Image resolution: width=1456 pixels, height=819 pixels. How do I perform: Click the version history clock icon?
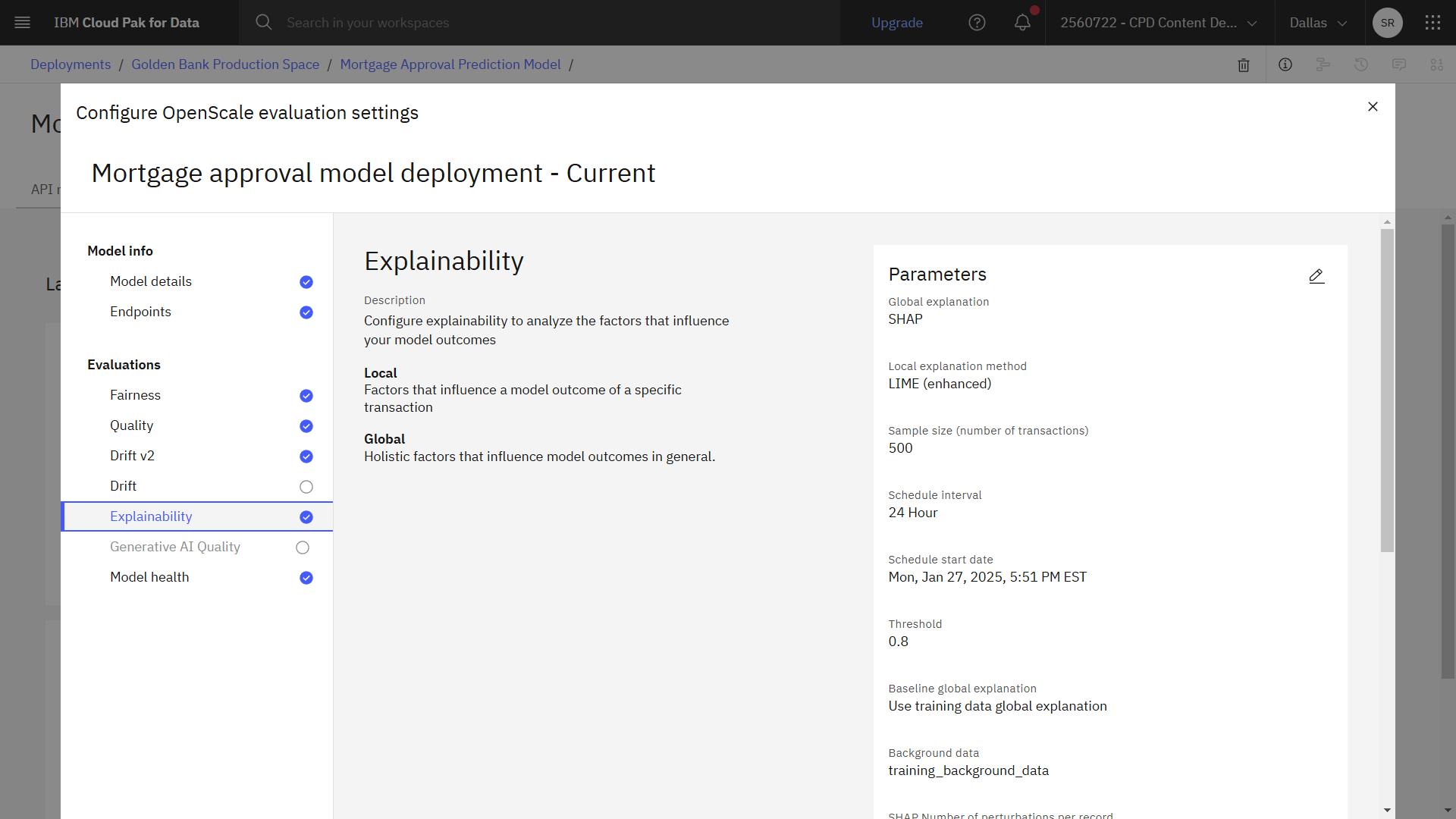pyautogui.click(x=1362, y=64)
